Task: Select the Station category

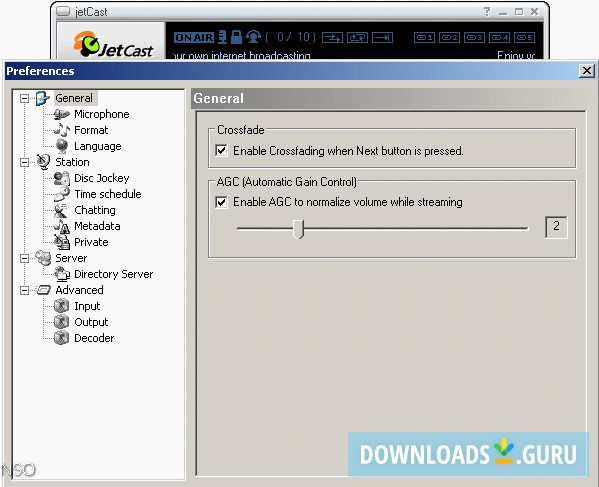Action: click(72, 162)
